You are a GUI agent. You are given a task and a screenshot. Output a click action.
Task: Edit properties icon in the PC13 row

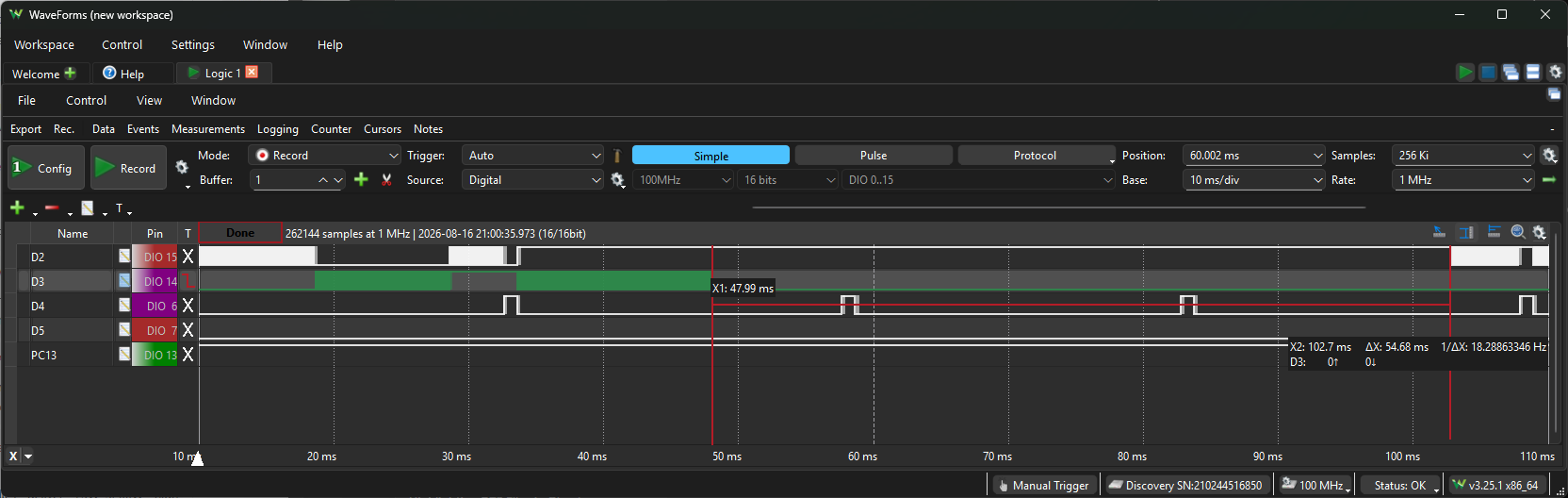click(x=124, y=354)
